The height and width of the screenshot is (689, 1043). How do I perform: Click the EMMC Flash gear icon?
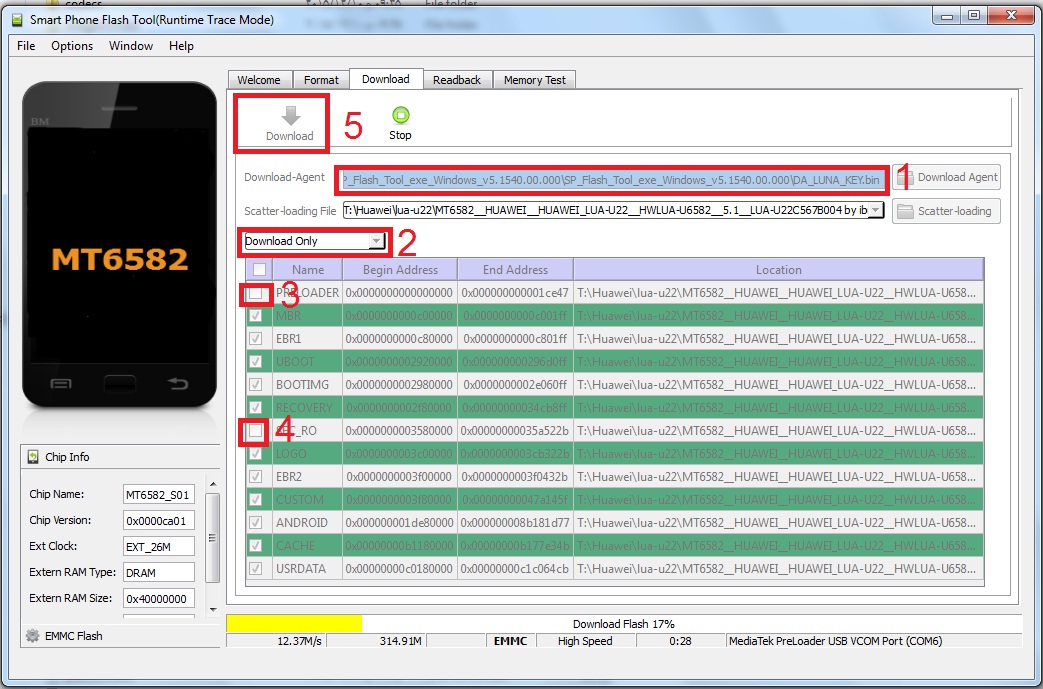coord(32,636)
